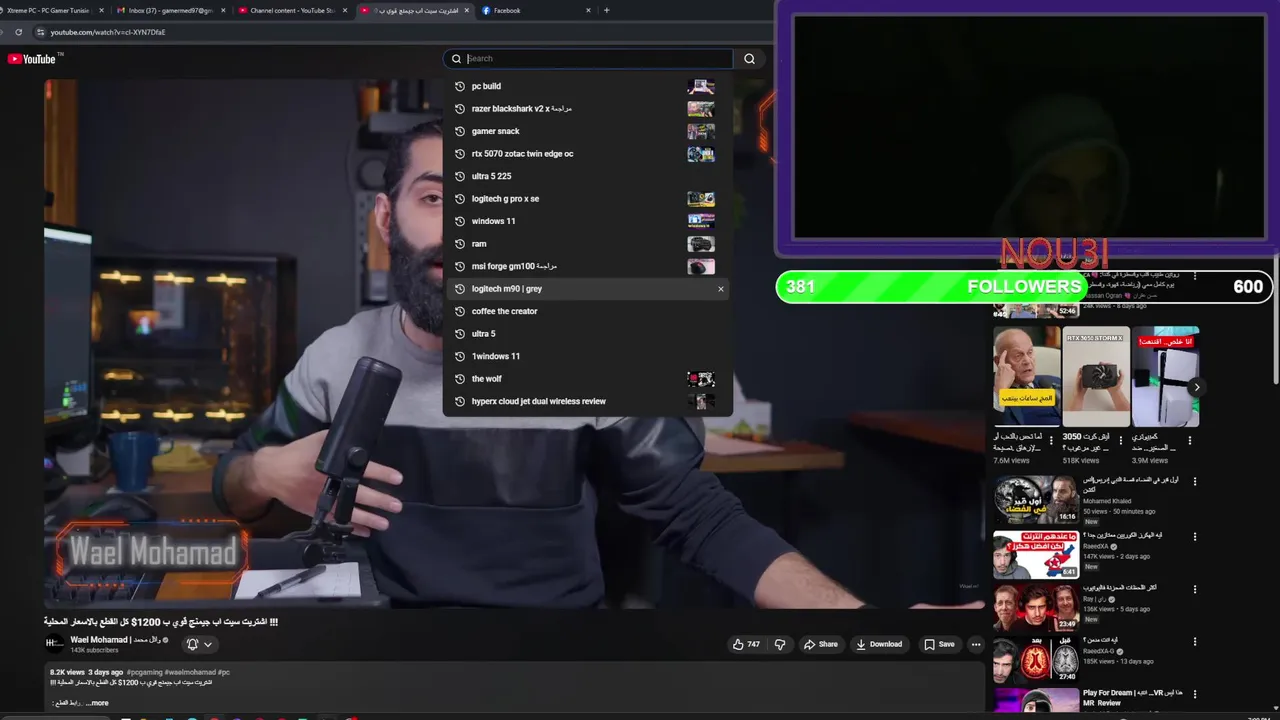Click the youtube.com URL address bar
Screen dimensions: 1280x720
[x=108, y=32]
